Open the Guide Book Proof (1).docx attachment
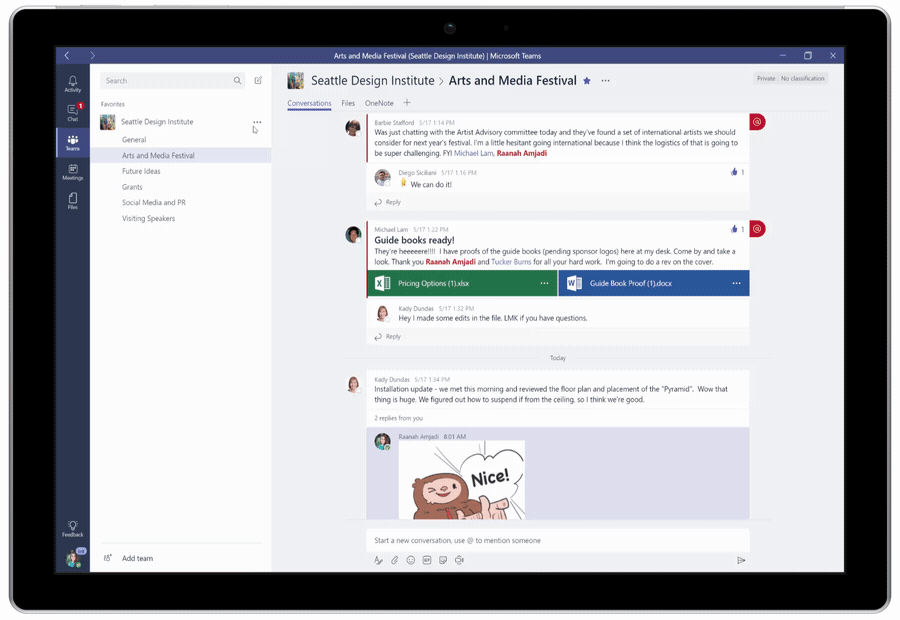The image size is (900, 620). [654, 283]
